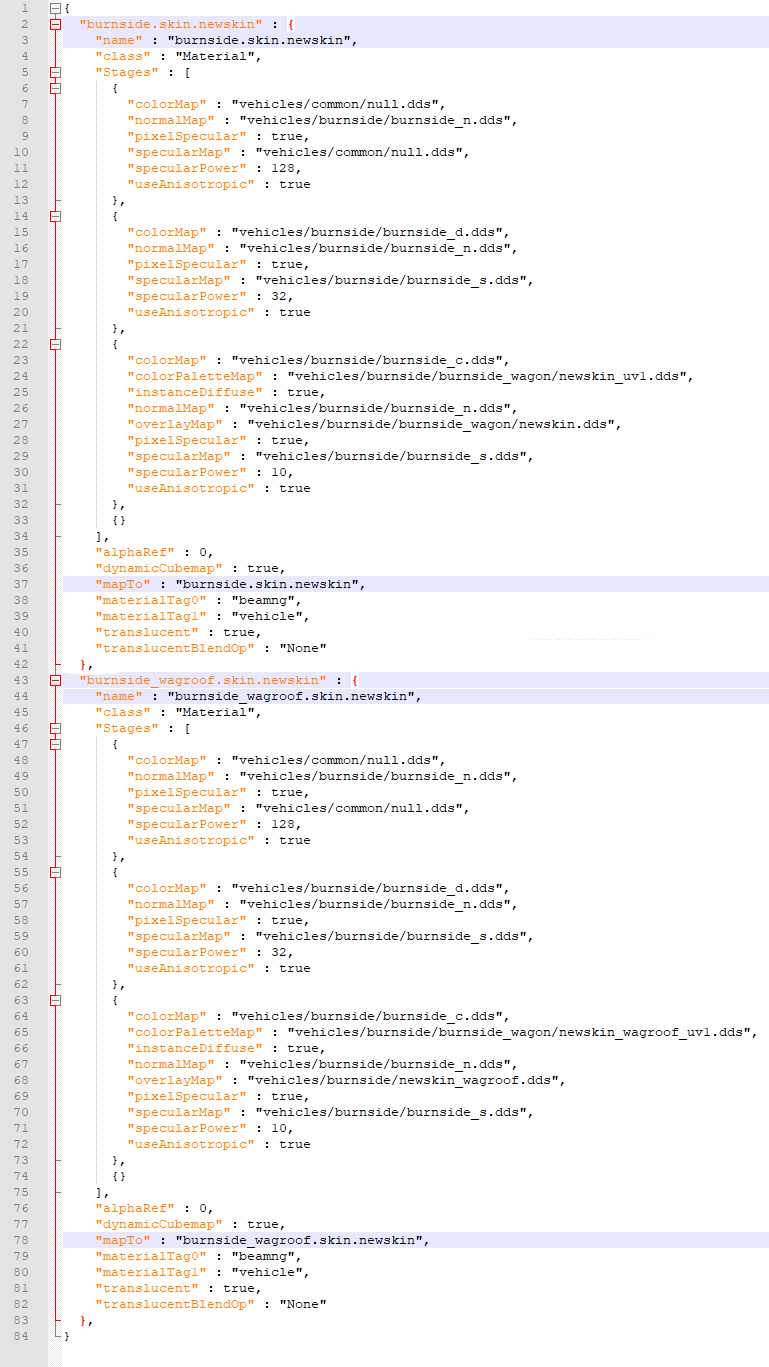The image size is (769, 1367).
Task: Collapse the stage fold marker on line 55
Action: (x=55, y=872)
